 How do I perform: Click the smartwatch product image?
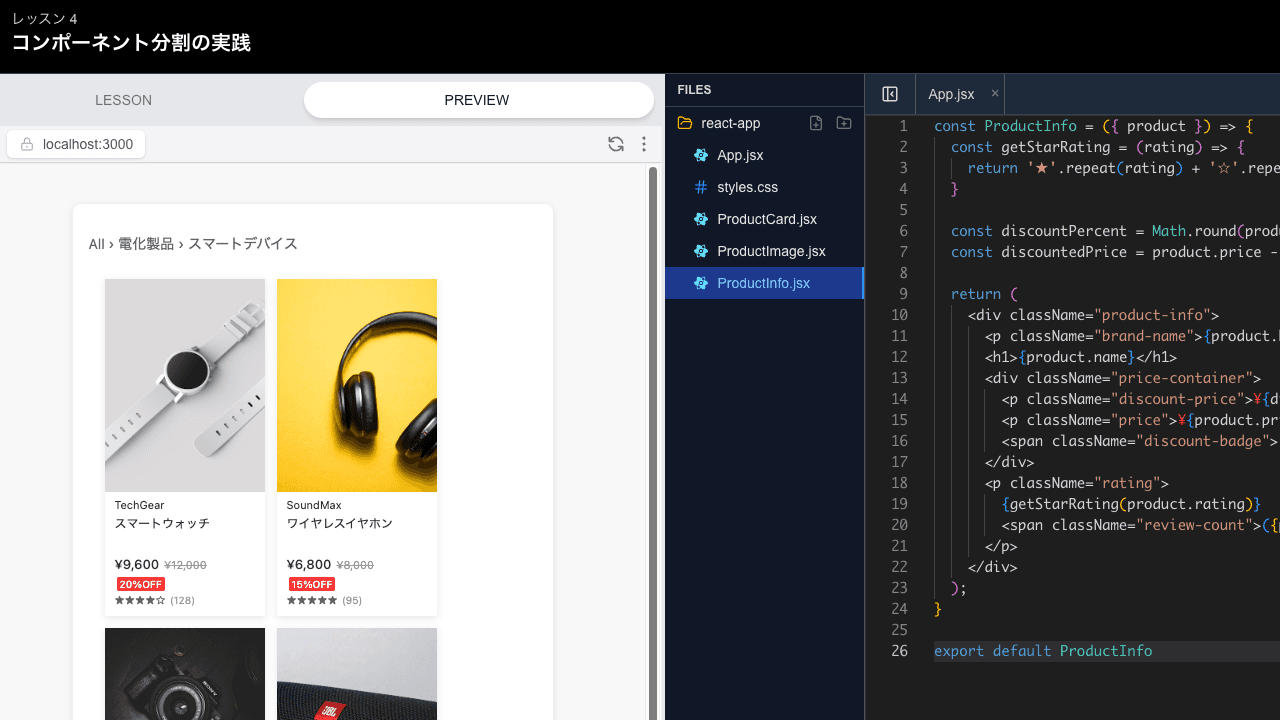(x=185, y=385)
